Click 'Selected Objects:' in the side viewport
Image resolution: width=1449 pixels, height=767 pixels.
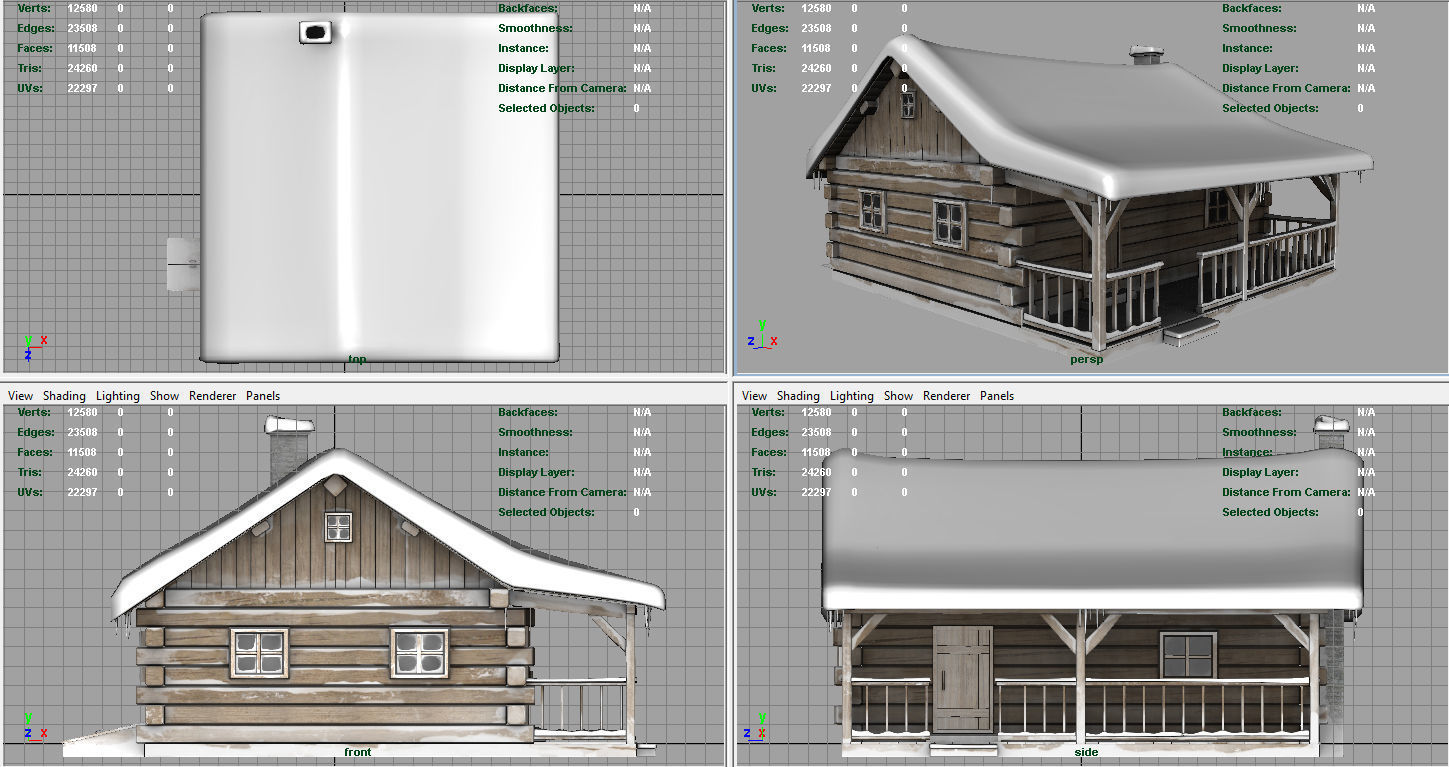point(1270,512)
